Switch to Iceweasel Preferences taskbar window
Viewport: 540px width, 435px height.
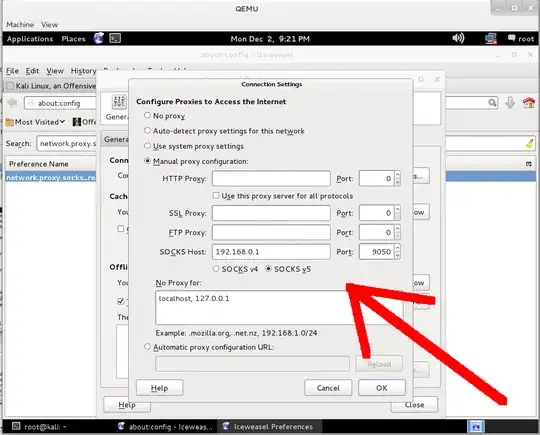click(268, 427)
